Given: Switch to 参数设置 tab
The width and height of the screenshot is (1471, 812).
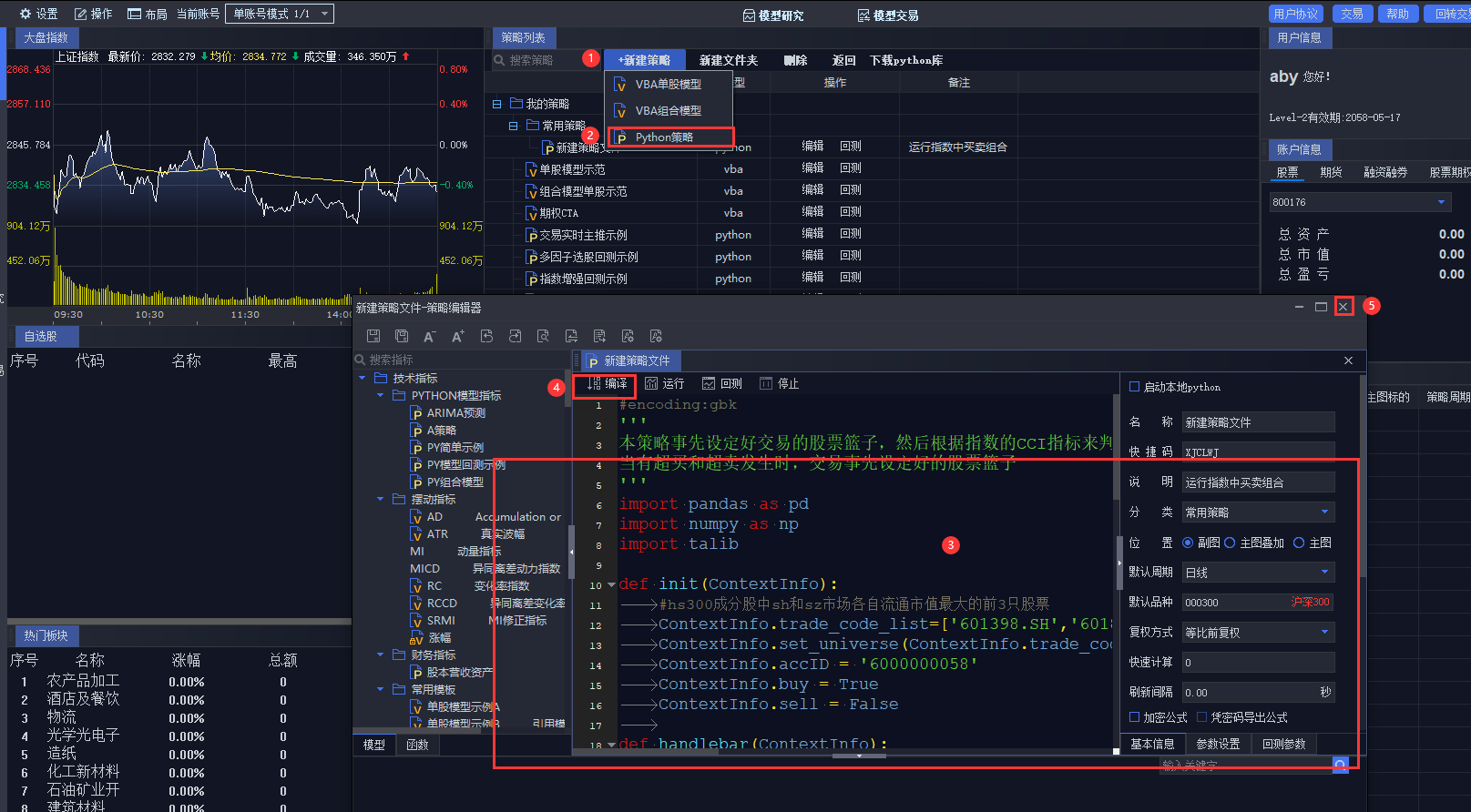Looking at the screenshot, I should click(1218, 744).
